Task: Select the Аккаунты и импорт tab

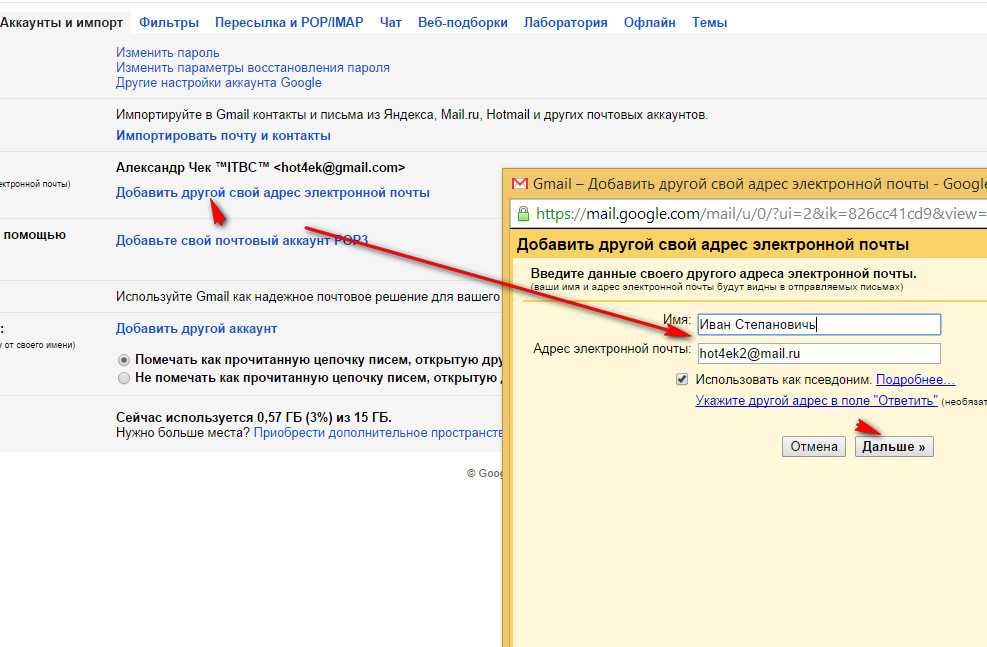Action: [61, 23]
